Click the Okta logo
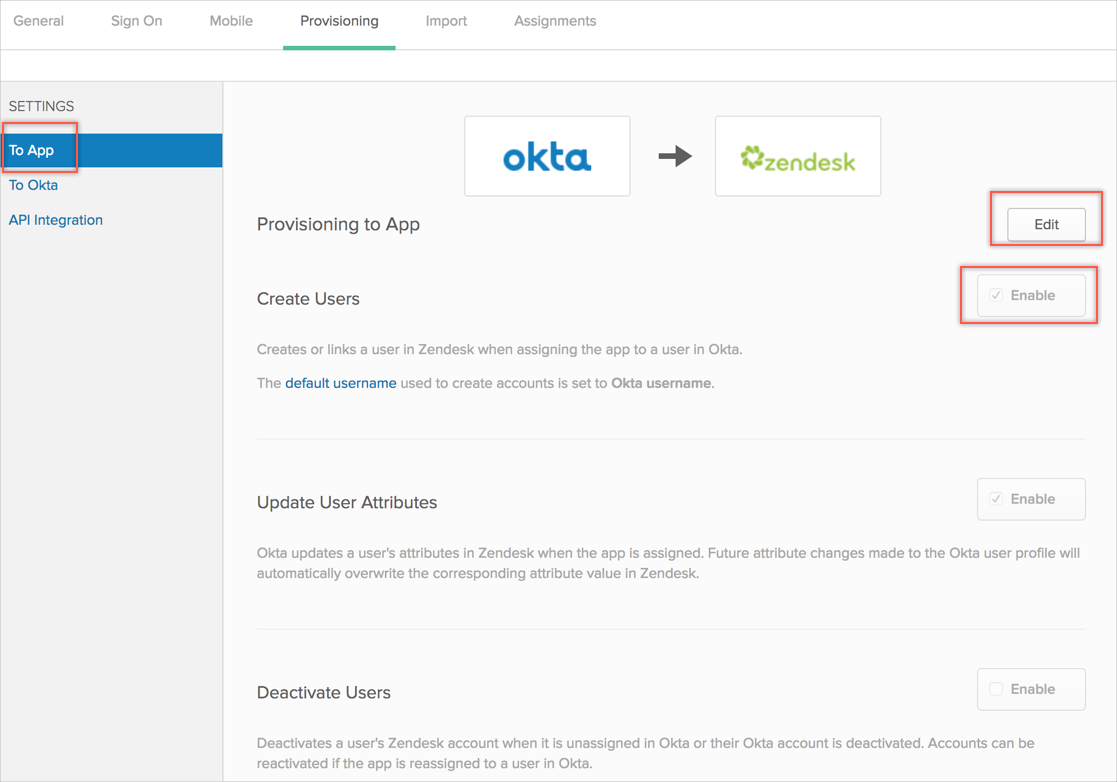 (x=547, y=157)
